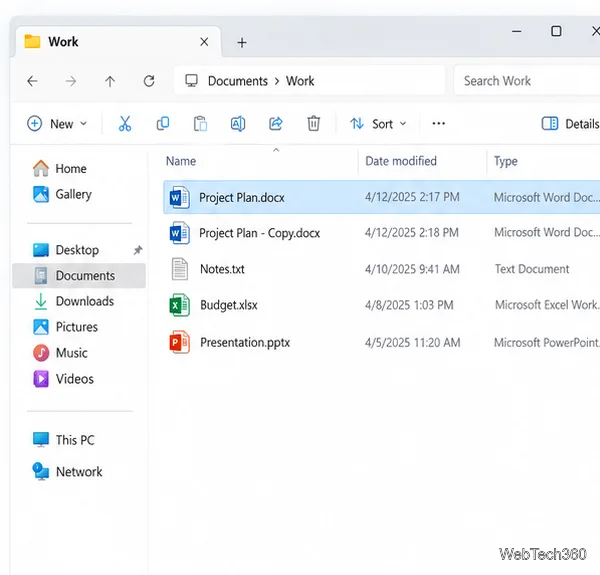This screenshot has width=600, height=575.
Task: Click the Search Work field
Action: pyautogui.click(x=527, y=81)
